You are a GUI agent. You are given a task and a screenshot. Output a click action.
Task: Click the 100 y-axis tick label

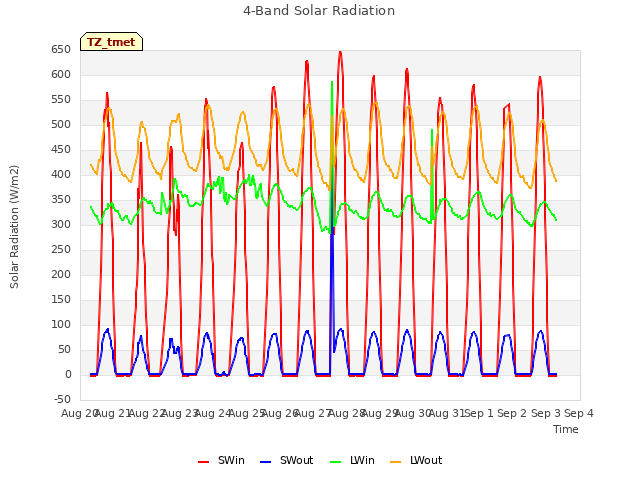(61, 324)
